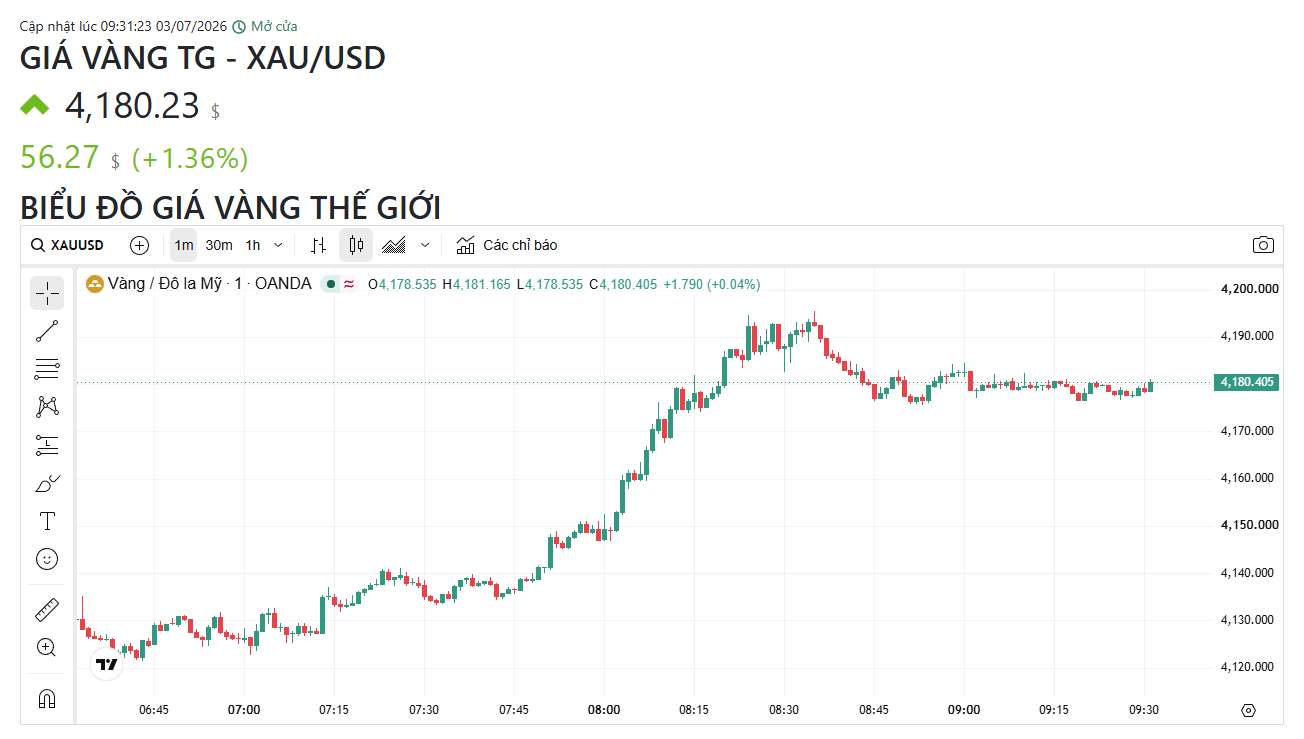The height and width of the screenshot is (739, 1304).
Task: Add a symbol to compare with plus button
Action: click(140, 245)
